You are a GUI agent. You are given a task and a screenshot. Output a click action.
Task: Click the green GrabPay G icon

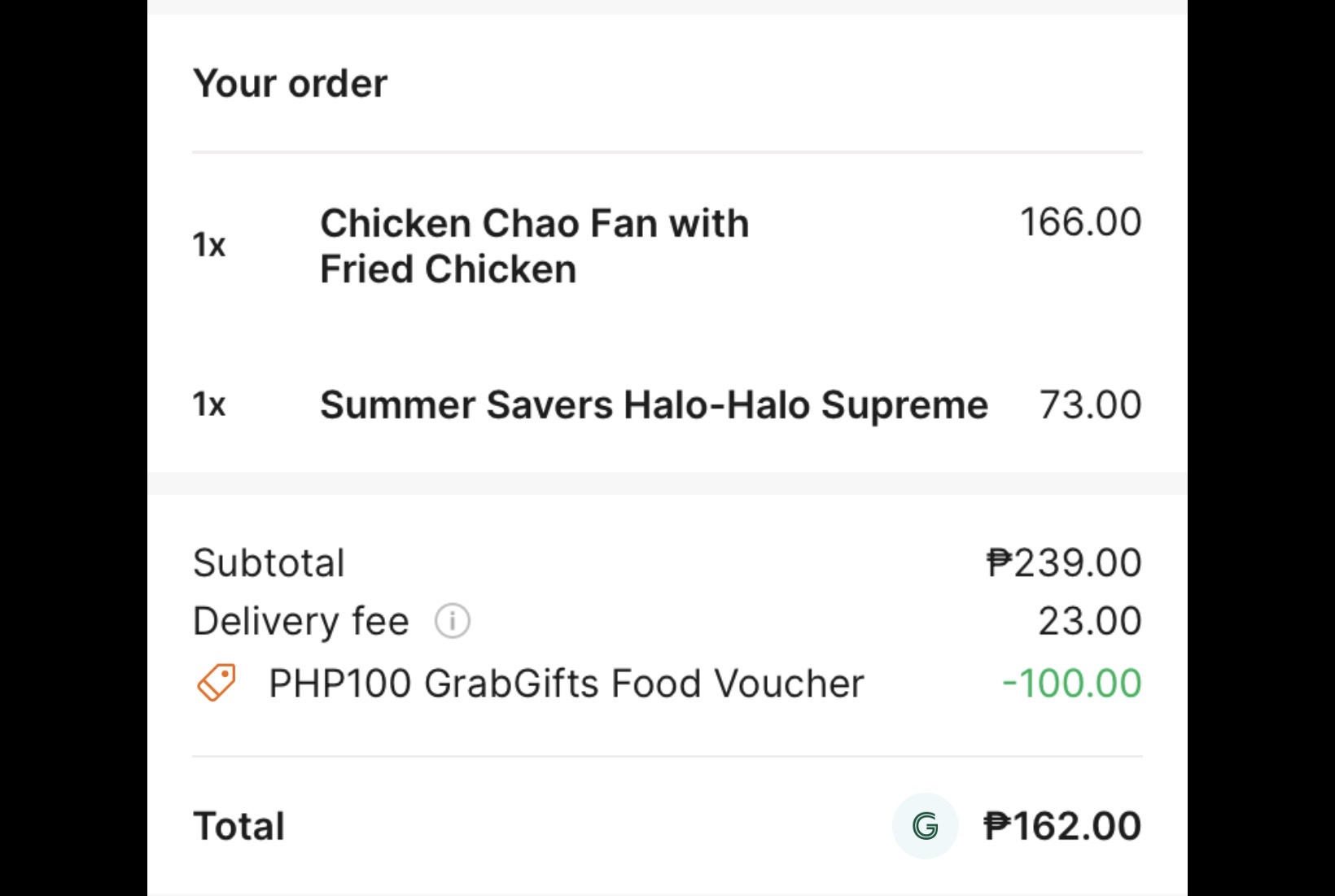[x=925, y=826]
